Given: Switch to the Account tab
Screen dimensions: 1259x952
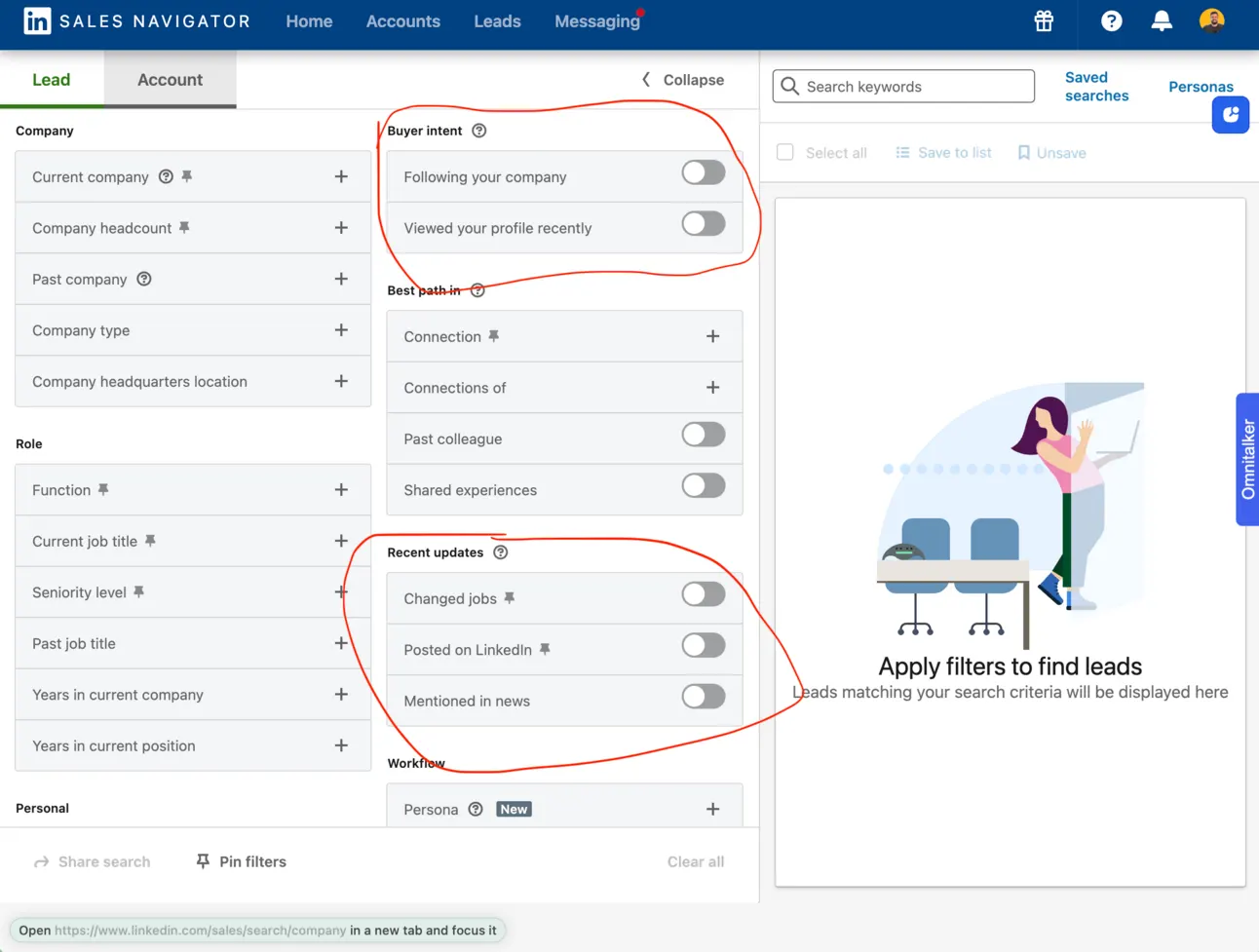Looking at the screenshot, I should [x=170, y=80].
